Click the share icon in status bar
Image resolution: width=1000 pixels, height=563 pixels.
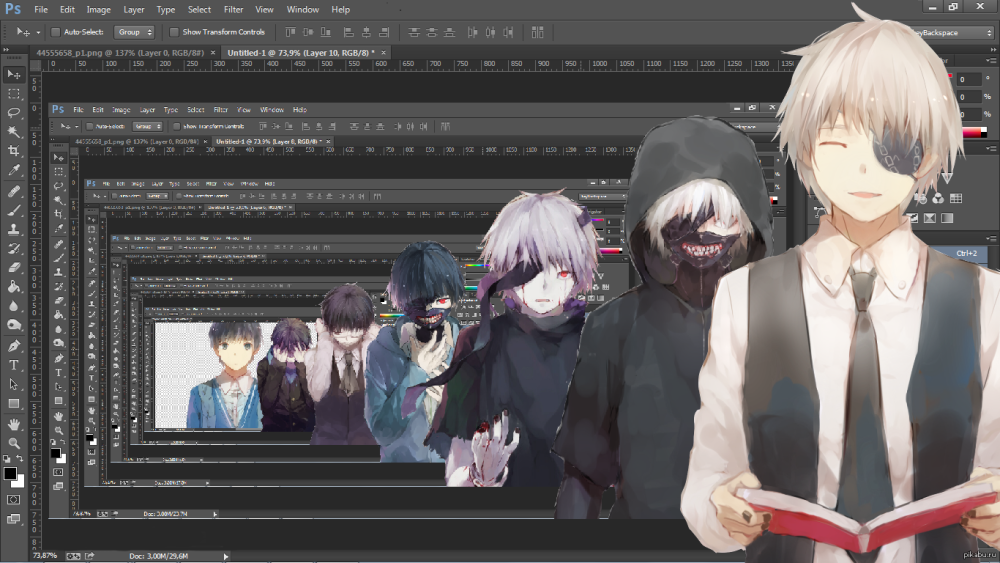tap(90, 556)
